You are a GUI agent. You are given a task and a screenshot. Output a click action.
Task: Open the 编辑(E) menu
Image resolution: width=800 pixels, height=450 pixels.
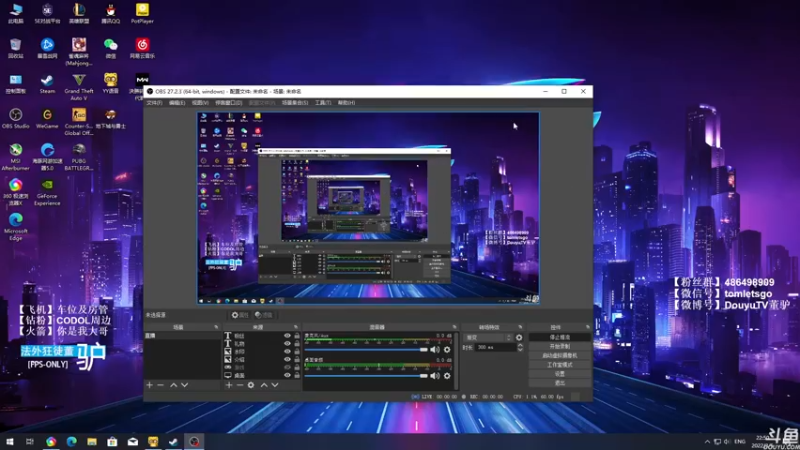(x=177, y=103)
